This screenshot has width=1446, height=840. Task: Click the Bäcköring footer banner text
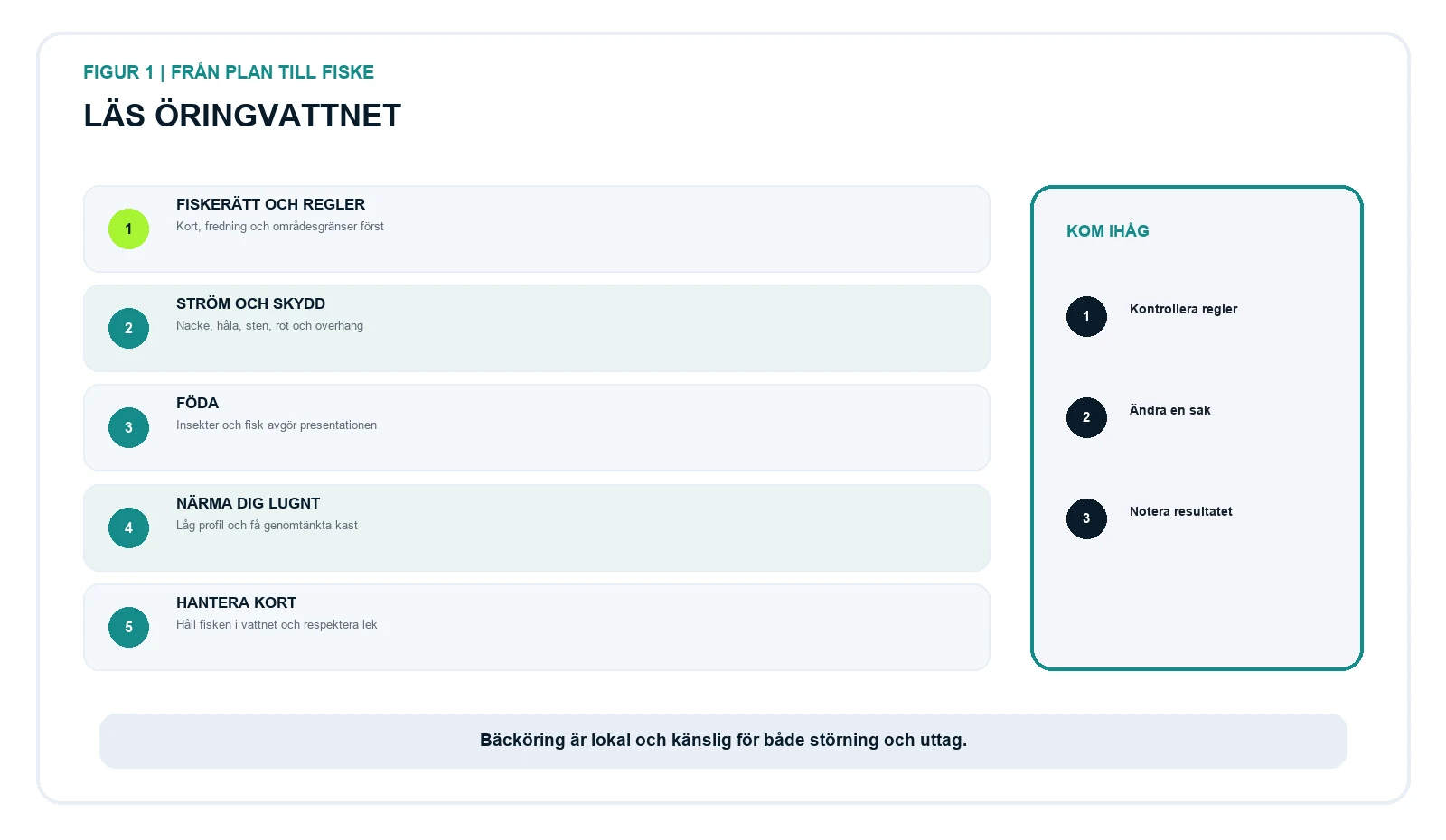click(x=723, y=740)
